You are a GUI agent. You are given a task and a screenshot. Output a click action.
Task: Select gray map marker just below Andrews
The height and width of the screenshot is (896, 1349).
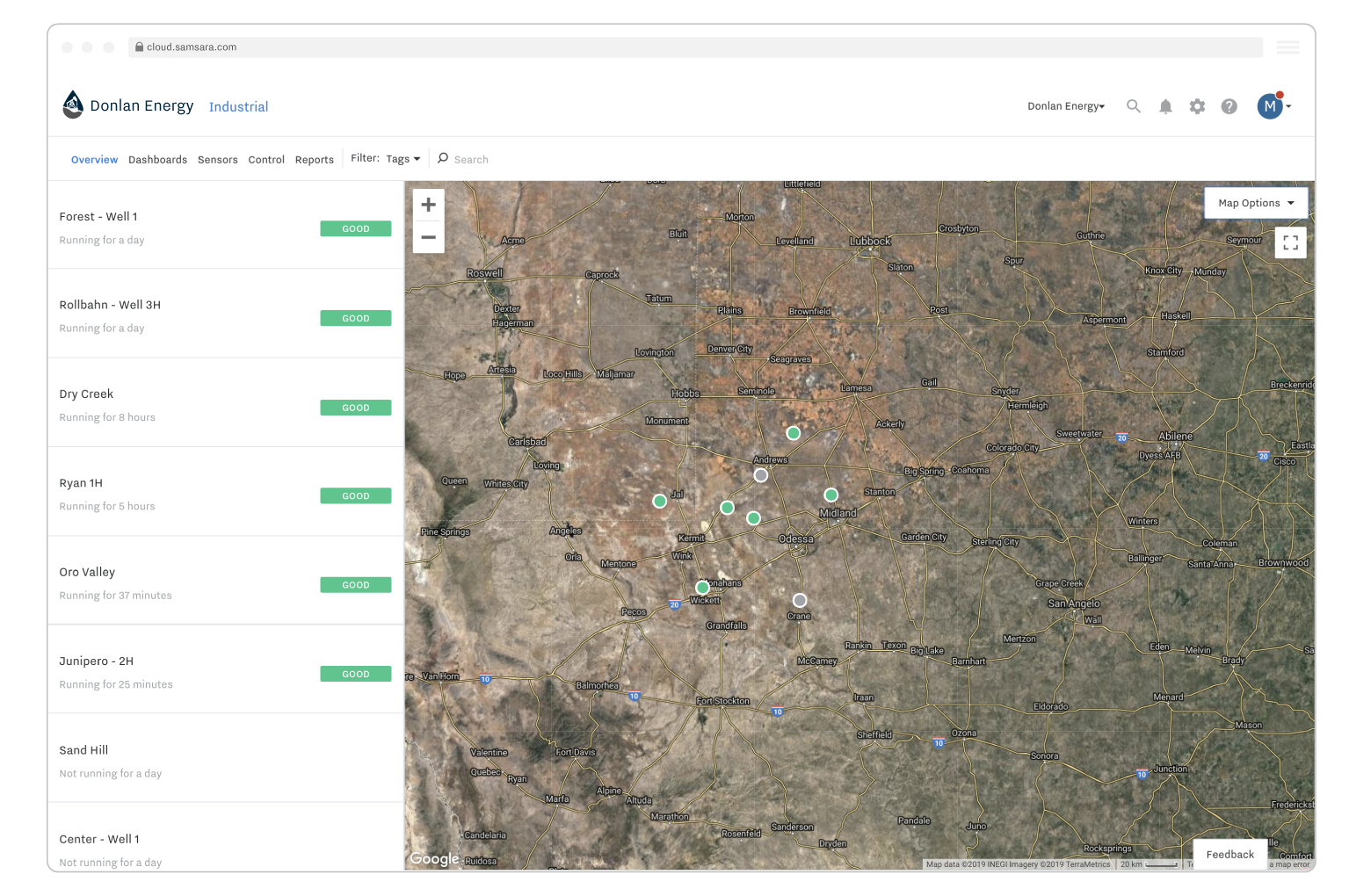tap(761, 475)
